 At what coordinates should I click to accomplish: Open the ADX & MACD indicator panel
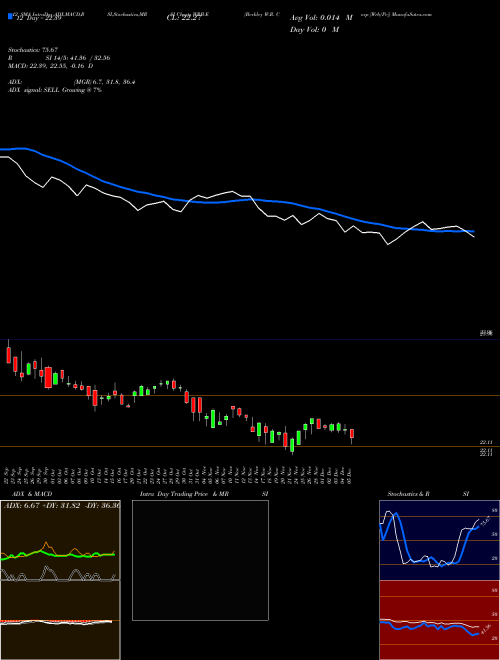pos(60,580)
